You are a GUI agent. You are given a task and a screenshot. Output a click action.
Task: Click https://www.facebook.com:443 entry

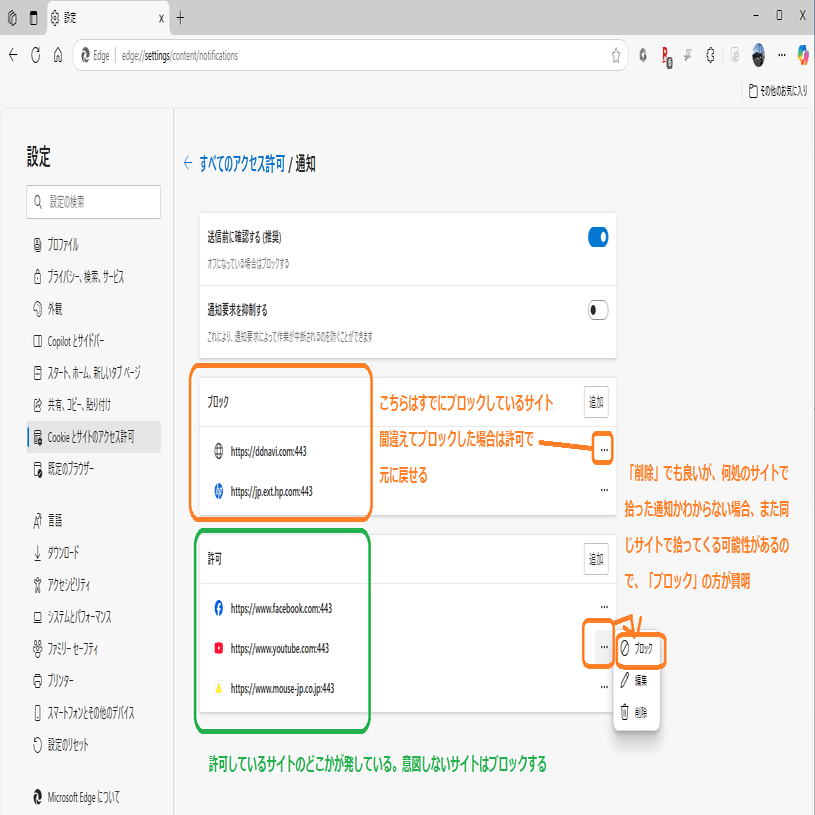point(281,608)
